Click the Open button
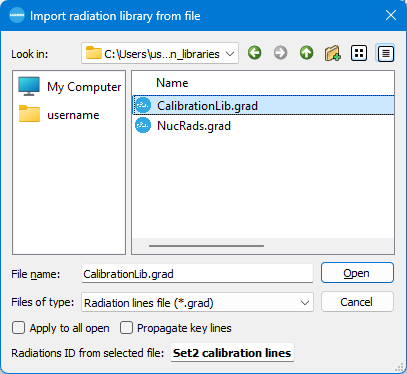Viewport: 407px width, 374px height. tap(357, 273)
